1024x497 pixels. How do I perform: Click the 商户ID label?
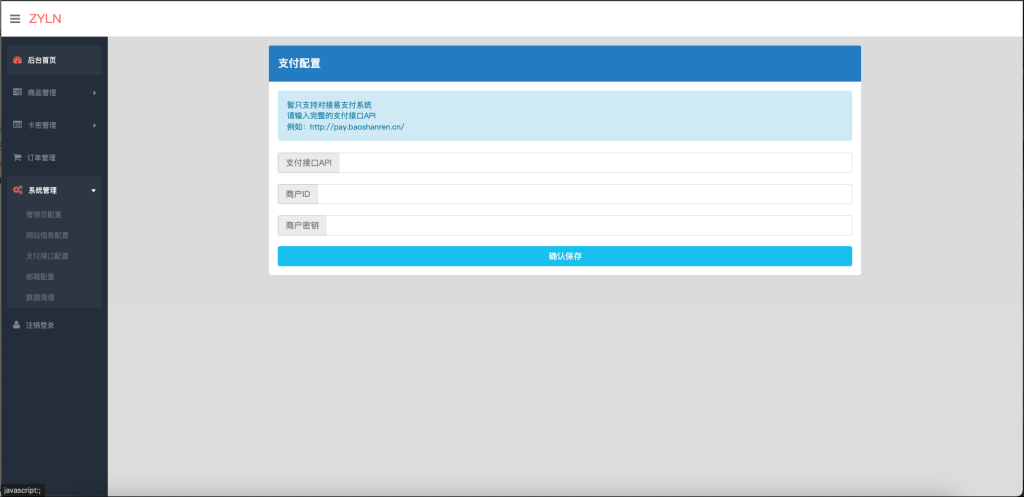click(x=298, y=194)
